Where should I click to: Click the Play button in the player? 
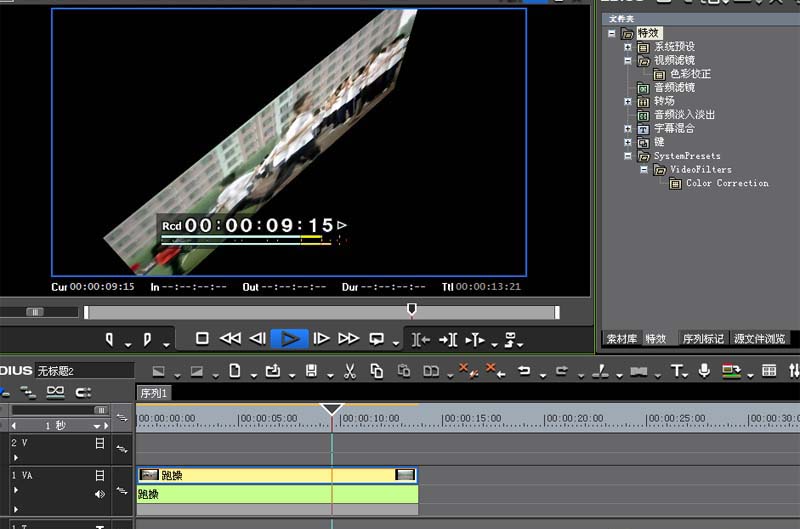[x=290, y=339]
